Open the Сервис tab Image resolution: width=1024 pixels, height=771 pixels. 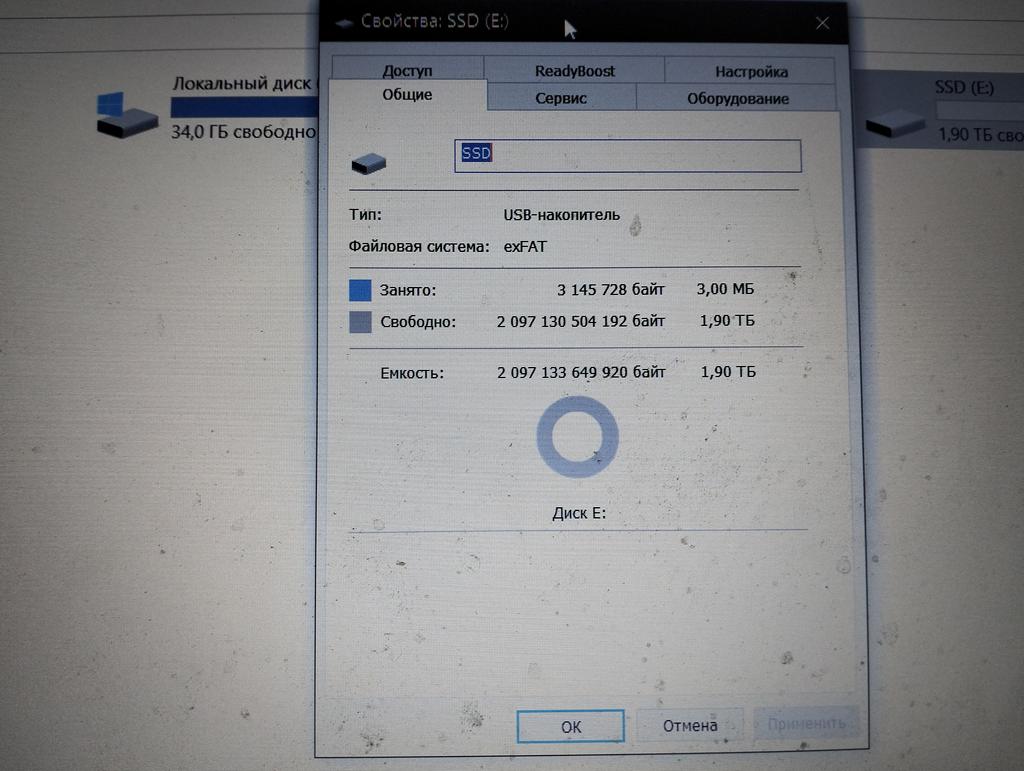point(561,98)
